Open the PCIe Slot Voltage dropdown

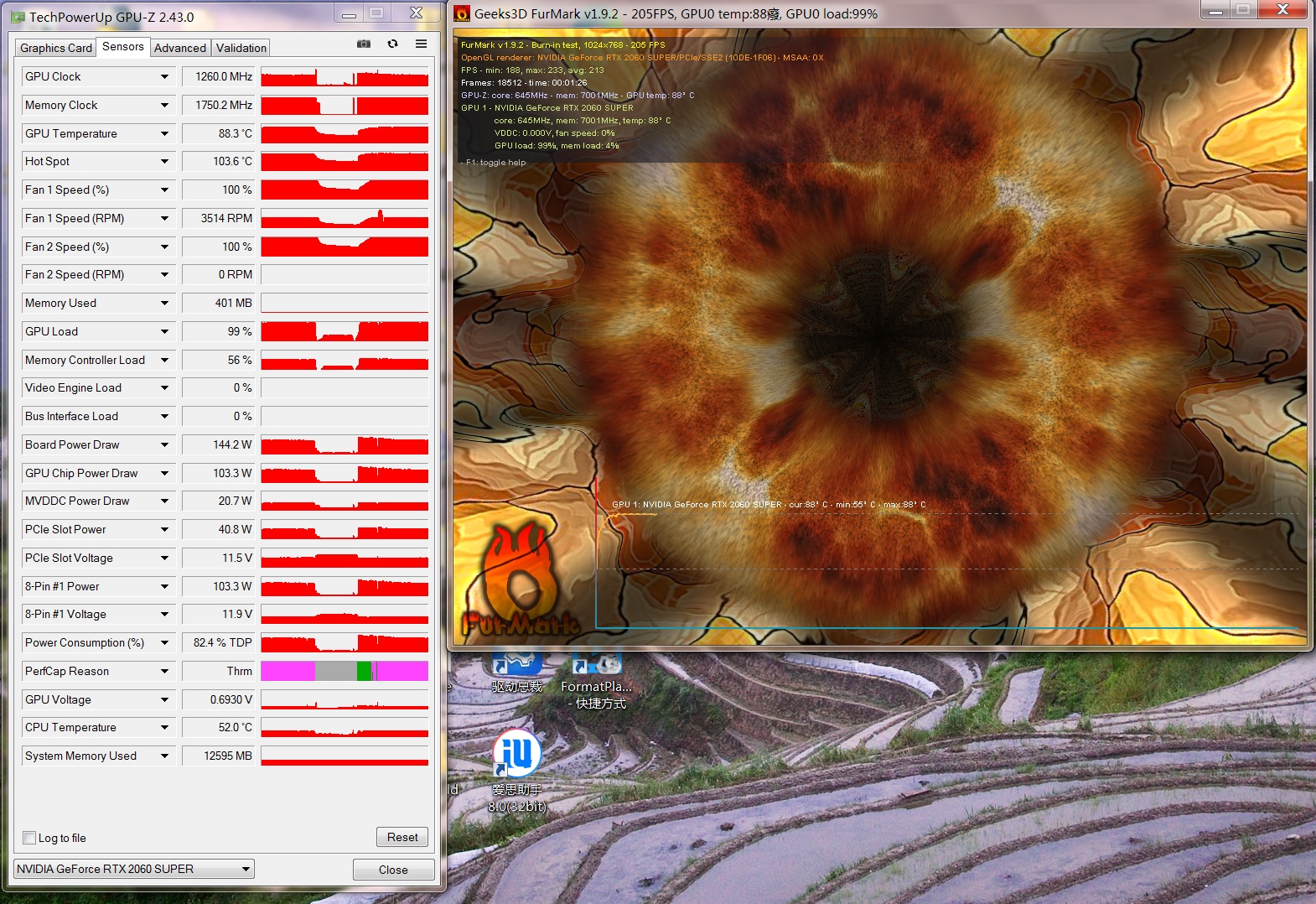click(164, 558)
